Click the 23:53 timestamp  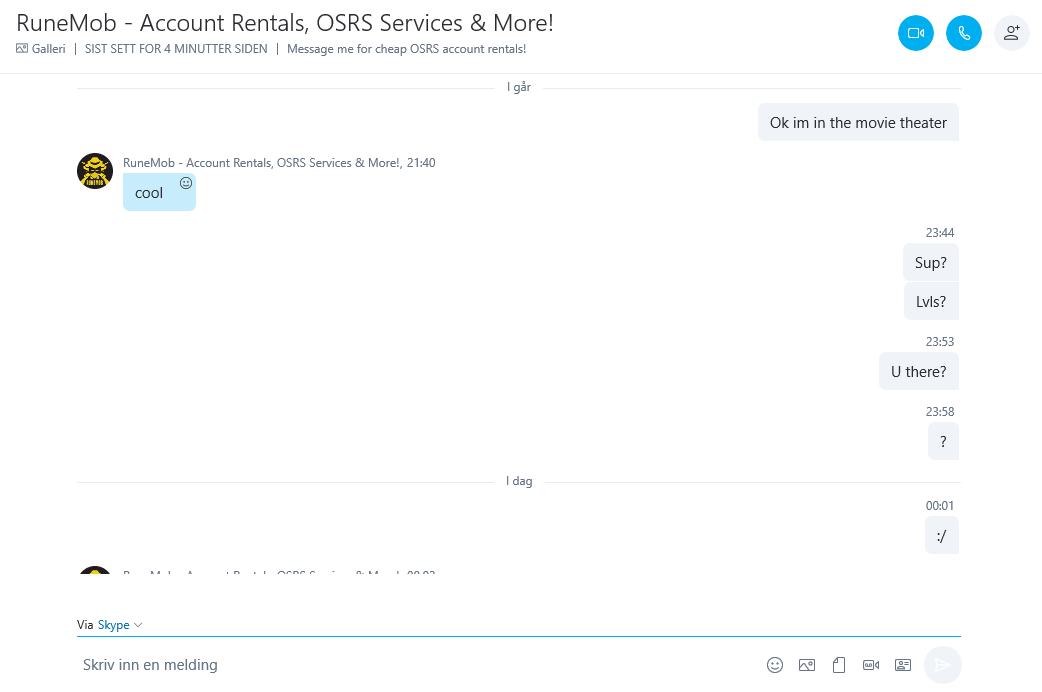pos(940,342)
